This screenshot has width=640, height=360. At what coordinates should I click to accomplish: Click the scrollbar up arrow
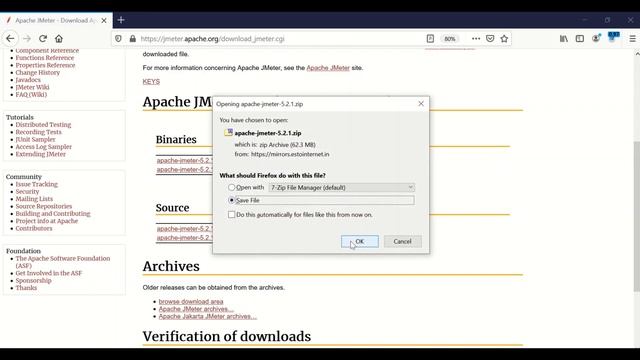637,53
